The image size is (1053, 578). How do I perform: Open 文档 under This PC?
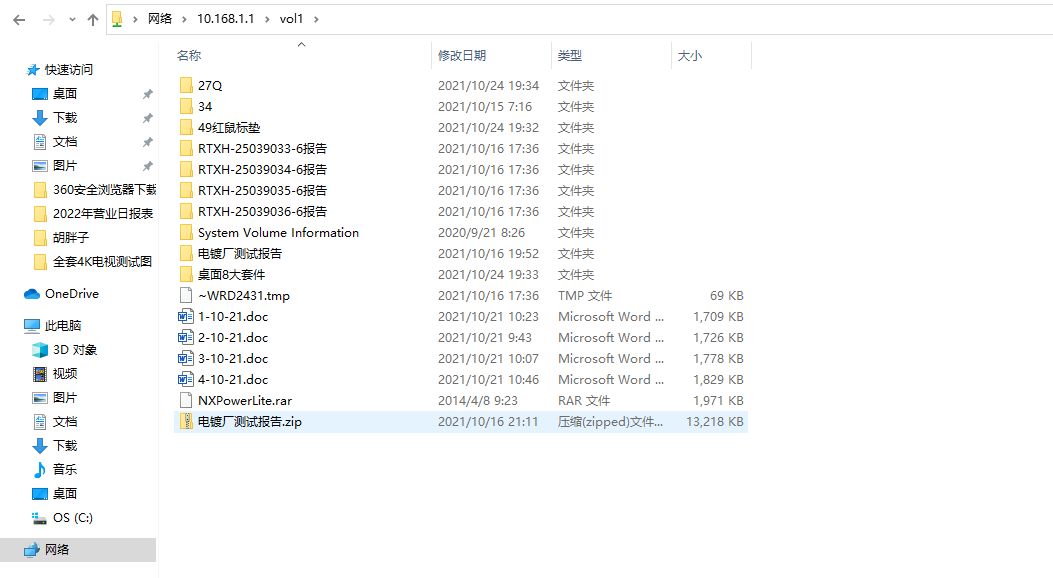tap(65, 422)
